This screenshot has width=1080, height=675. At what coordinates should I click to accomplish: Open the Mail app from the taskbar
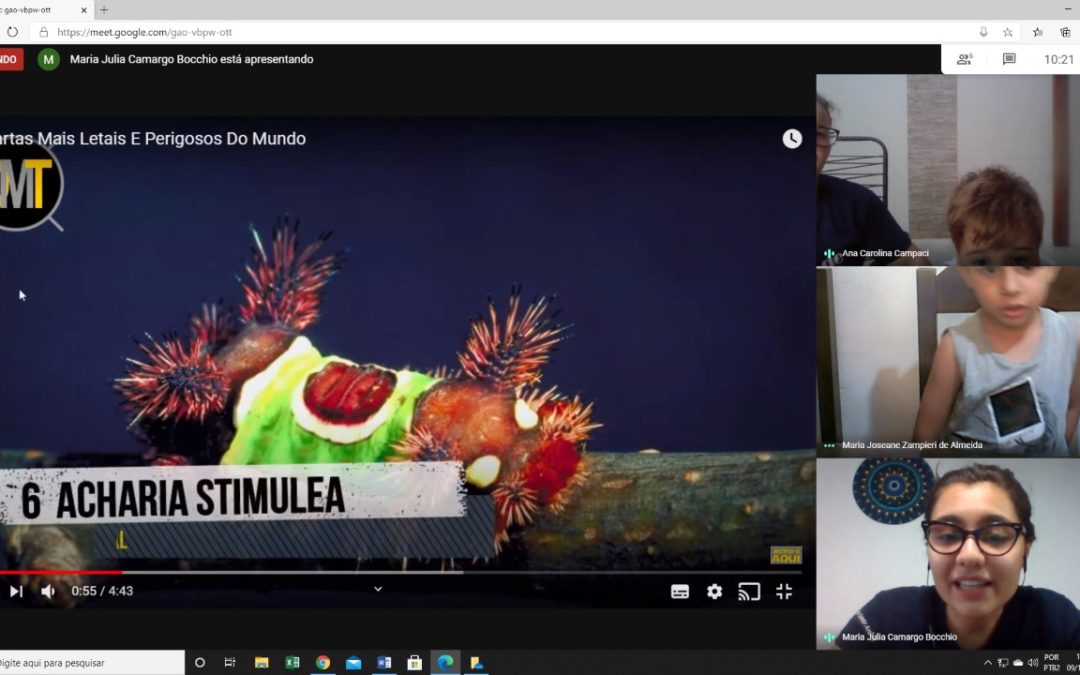[x=353, y=663]
